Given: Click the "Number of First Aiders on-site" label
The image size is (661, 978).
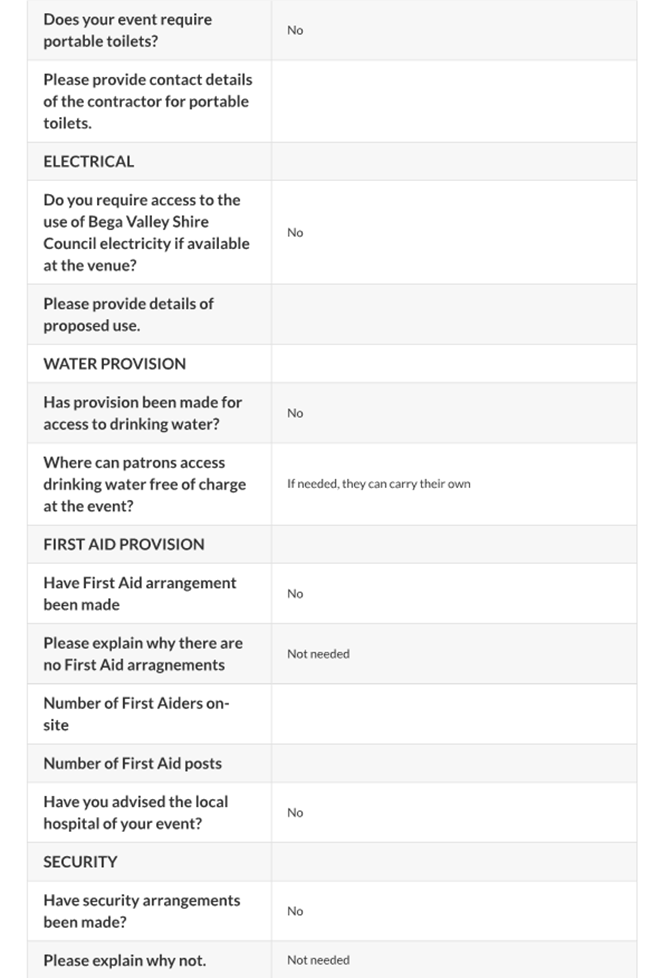Looking at the screenshot, I should click(x=135, y=714).
